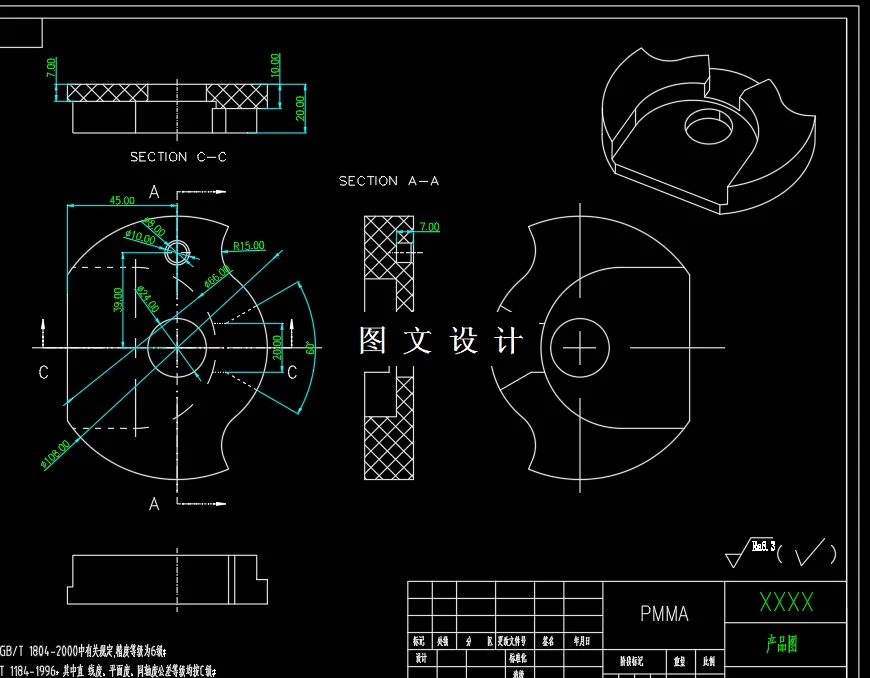870x678 pixels.
Task: Select the bottom side-view outline below plan view
Action: click(167, 579)
